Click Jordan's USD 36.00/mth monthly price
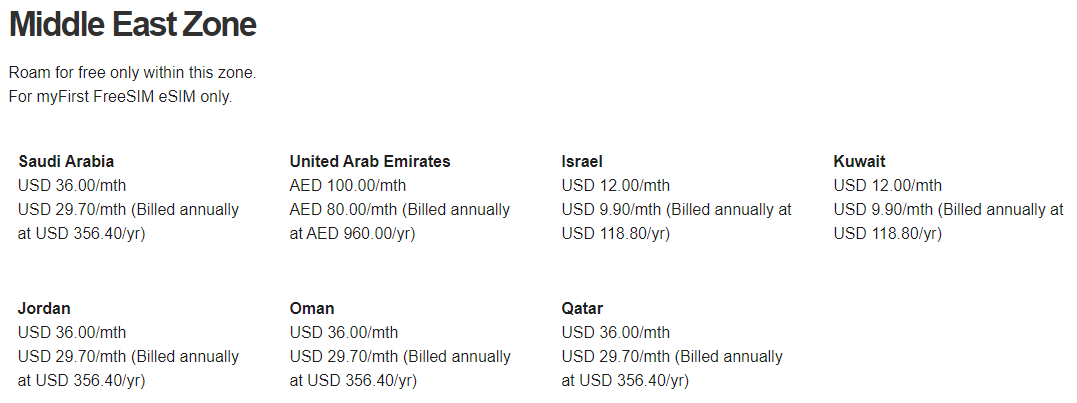 coord(72,332)
